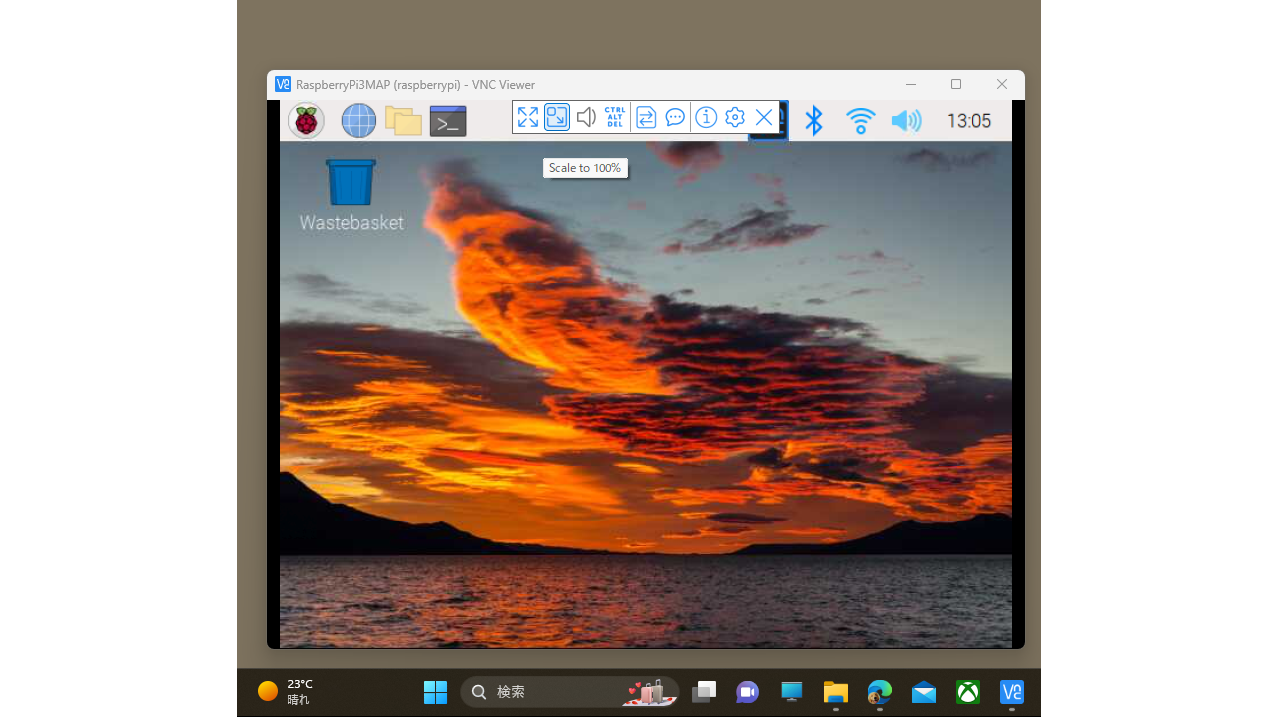1280x720 pixels.
Task: Open the Raspberry Pi application menu
Action: 306,121
